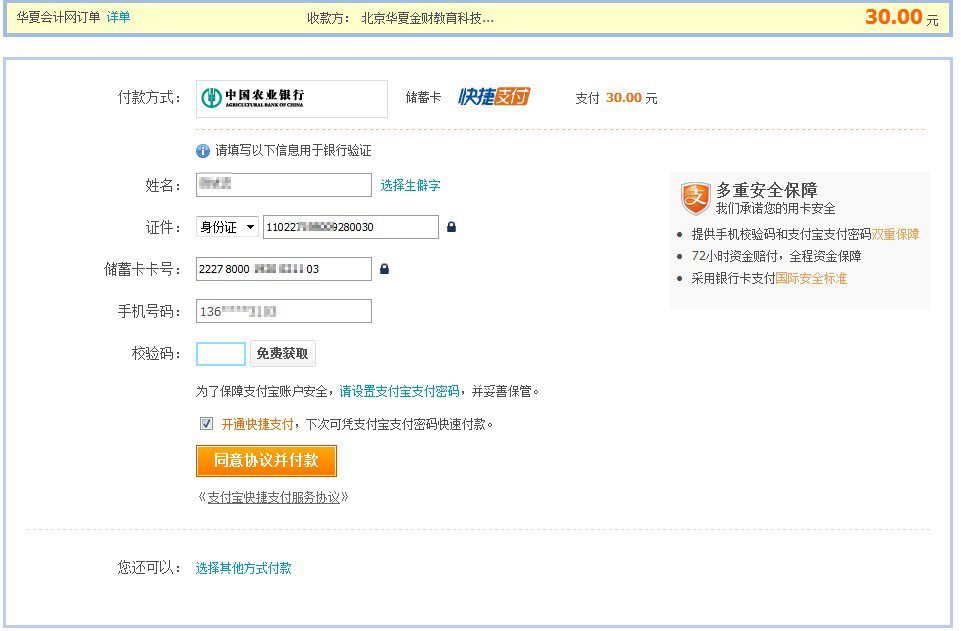
Task: Open the 详单 order details link
Action: click(118, 17)
